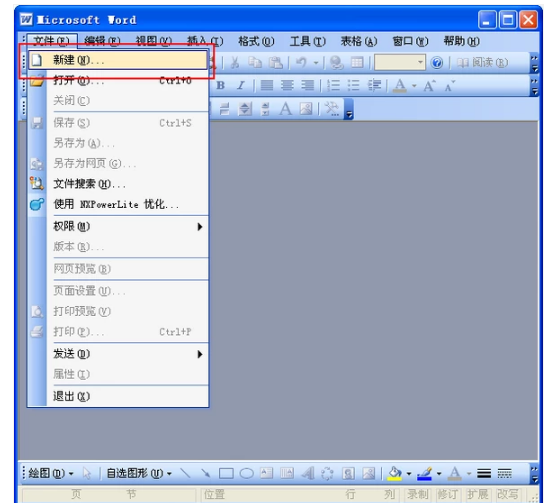This screenshot has width=547, height=503.
Task: Click the numbered list icon
Action: pyautogui.click(x=334, y=85)
